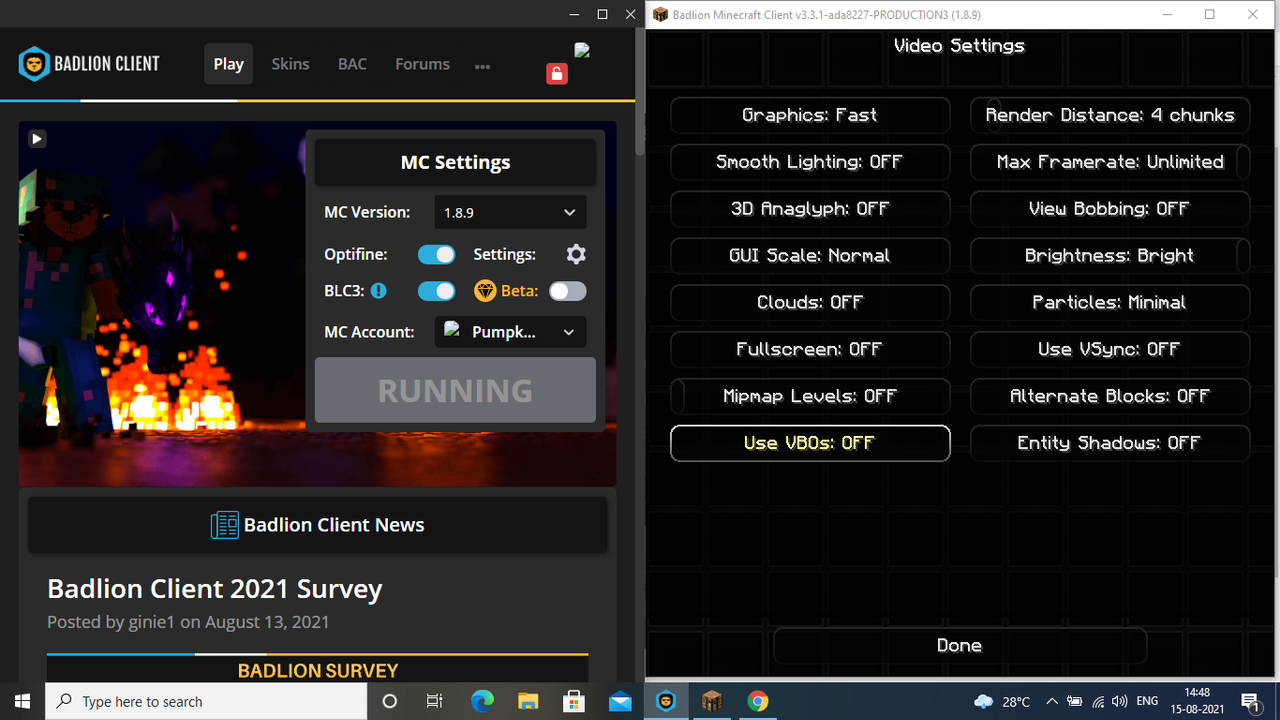This screenshot has height=720, width=1280.
Task: Click the Badlion Client News header
Action: (317, 525)
